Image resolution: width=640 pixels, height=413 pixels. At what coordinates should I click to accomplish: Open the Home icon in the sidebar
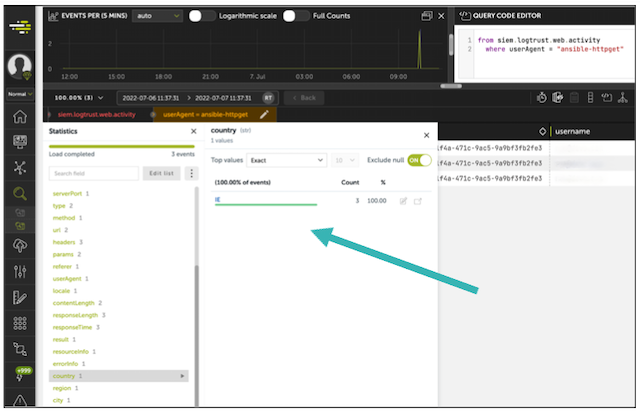pyautogui.click(x=18, y=117)
